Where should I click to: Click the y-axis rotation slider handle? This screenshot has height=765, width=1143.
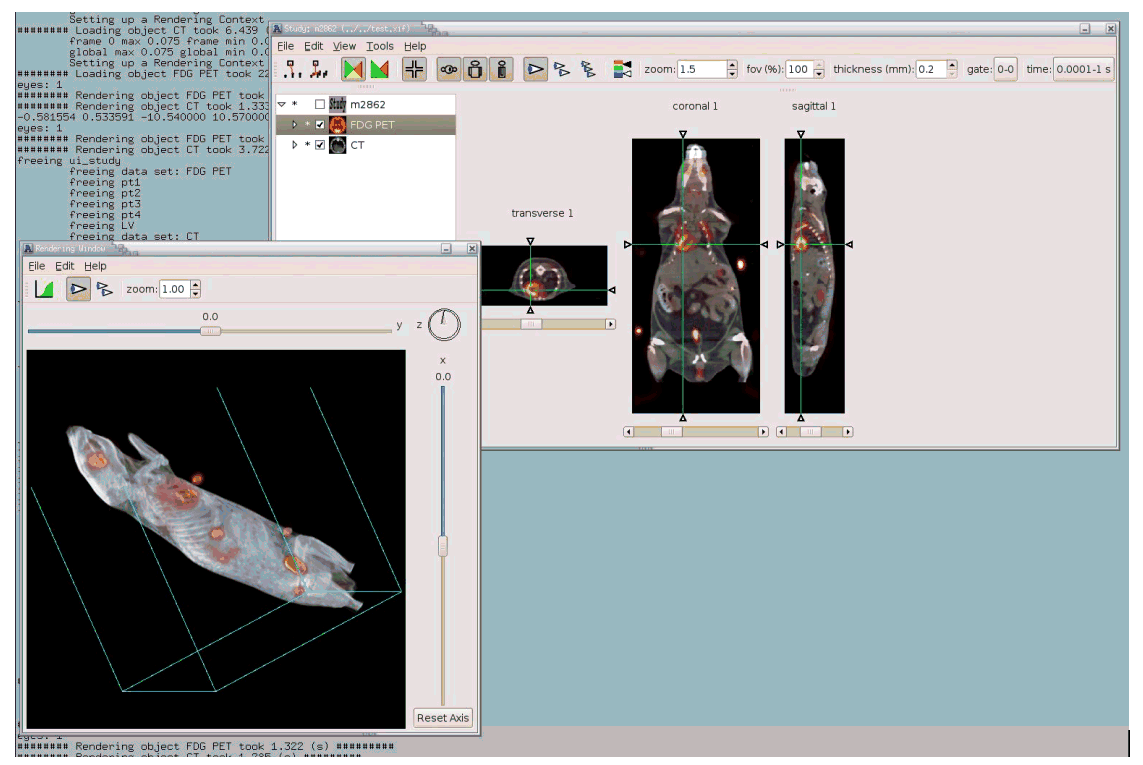[x=210, y=331]
